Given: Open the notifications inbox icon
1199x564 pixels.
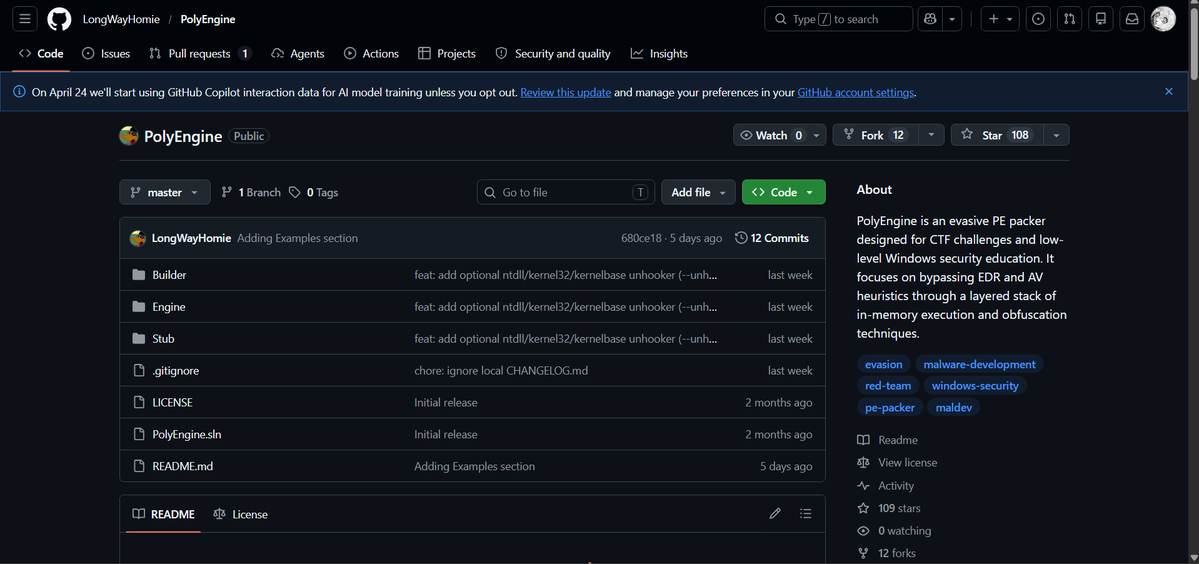Looking at the screenshot, I should (x=1132, y=19).
